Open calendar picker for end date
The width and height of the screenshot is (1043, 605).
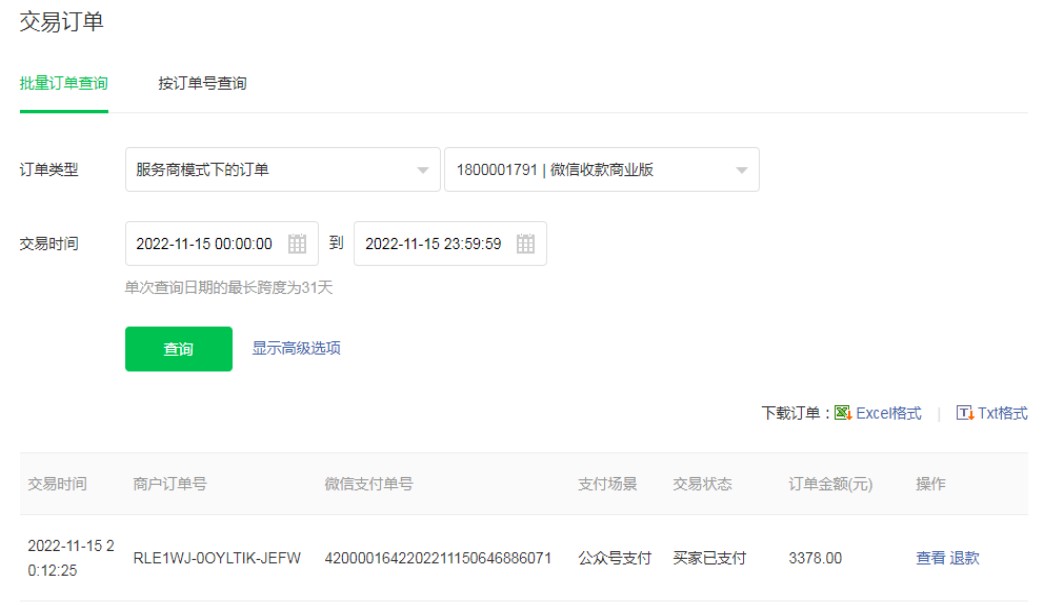click(526, 244)
